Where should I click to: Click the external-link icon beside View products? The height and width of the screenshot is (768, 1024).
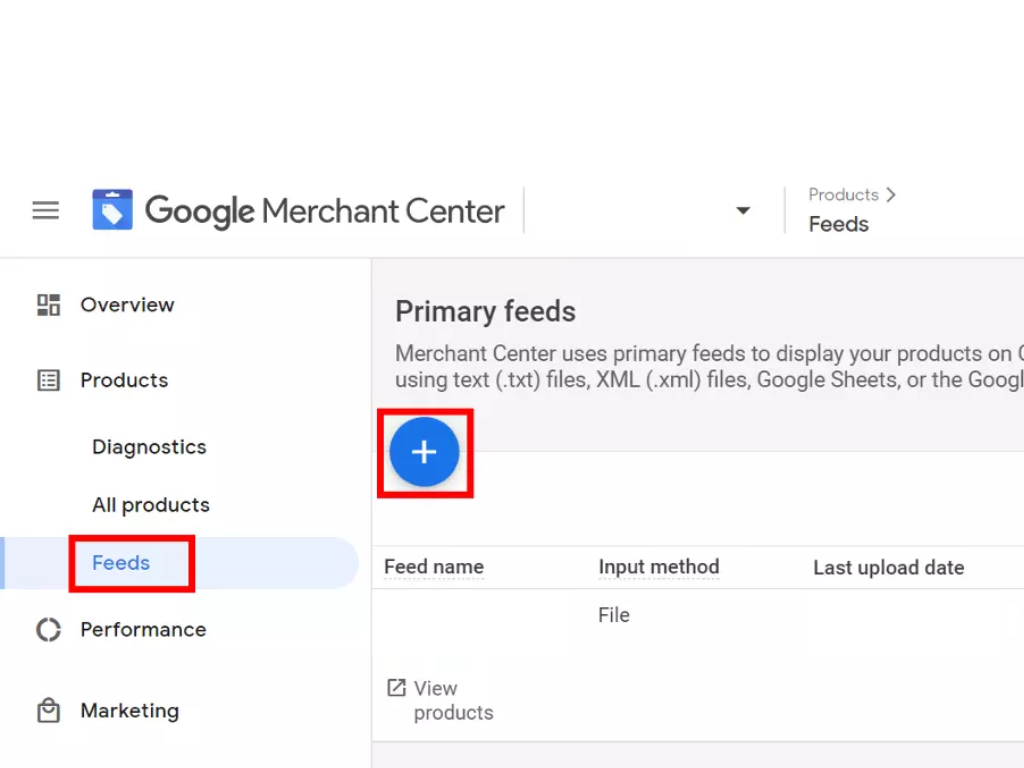coord(396,688)
